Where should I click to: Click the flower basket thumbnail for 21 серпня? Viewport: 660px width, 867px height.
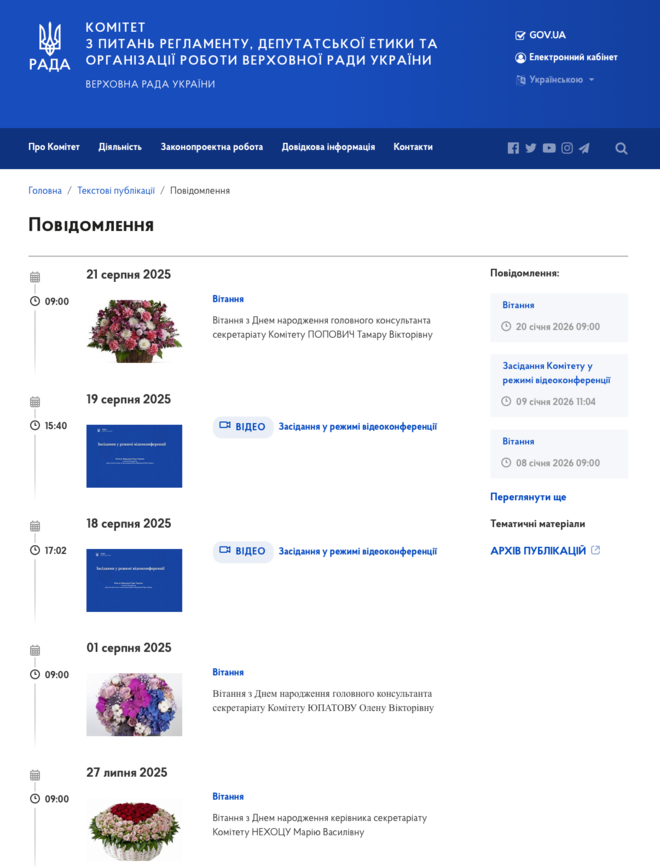point(134,331)
